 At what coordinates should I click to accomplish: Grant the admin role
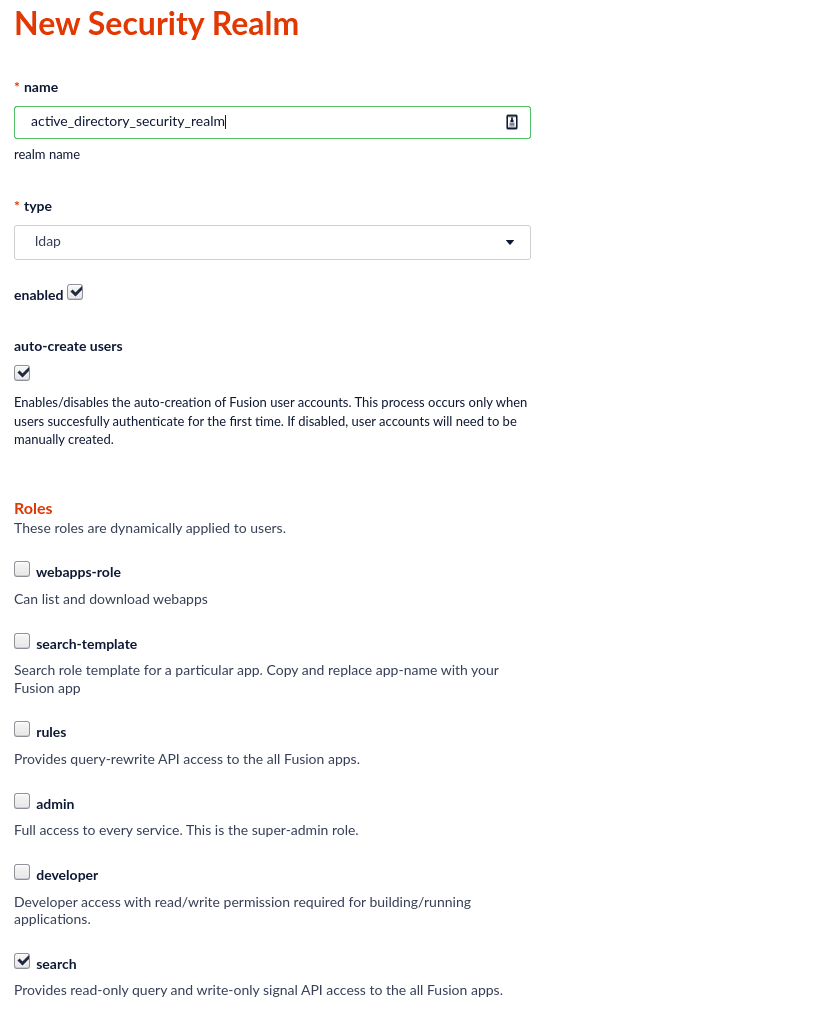pyautogui.click(x=22, y=800)
